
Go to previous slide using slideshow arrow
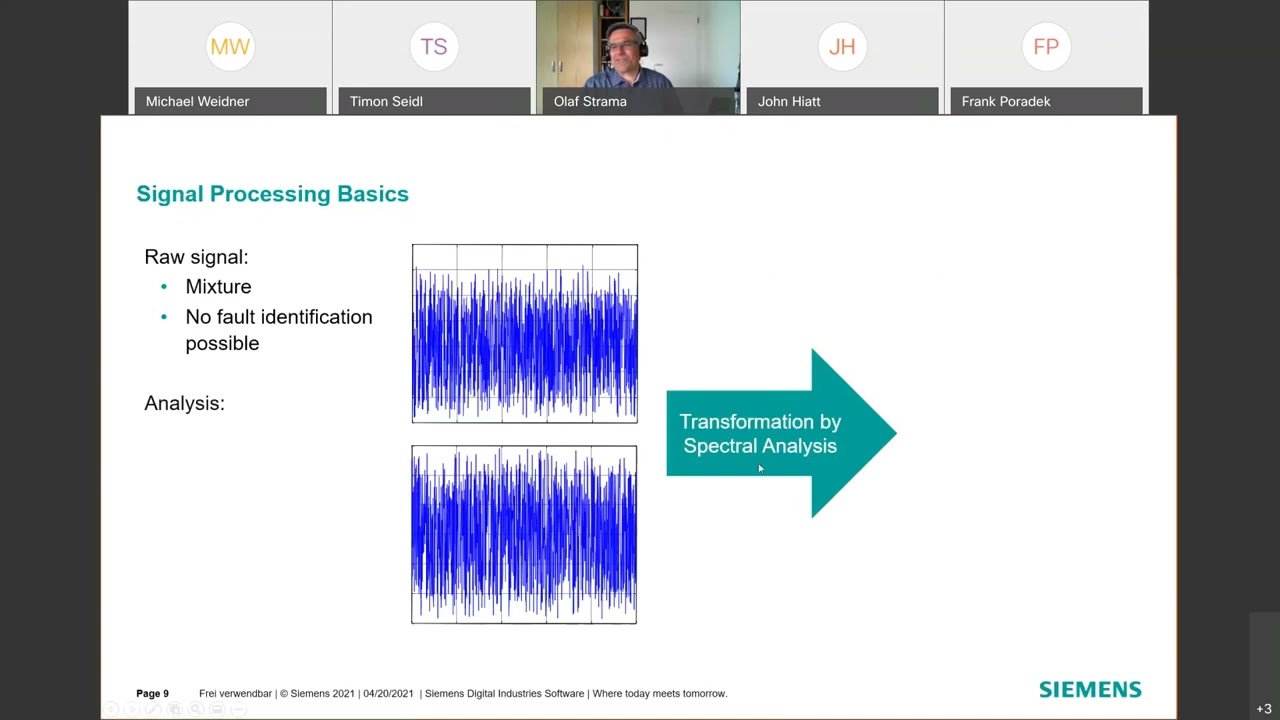pos(111,709)
